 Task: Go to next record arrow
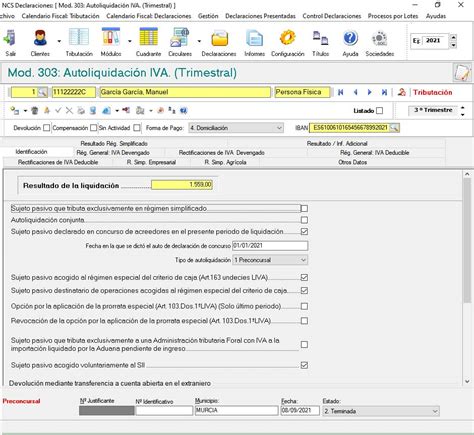370,92
